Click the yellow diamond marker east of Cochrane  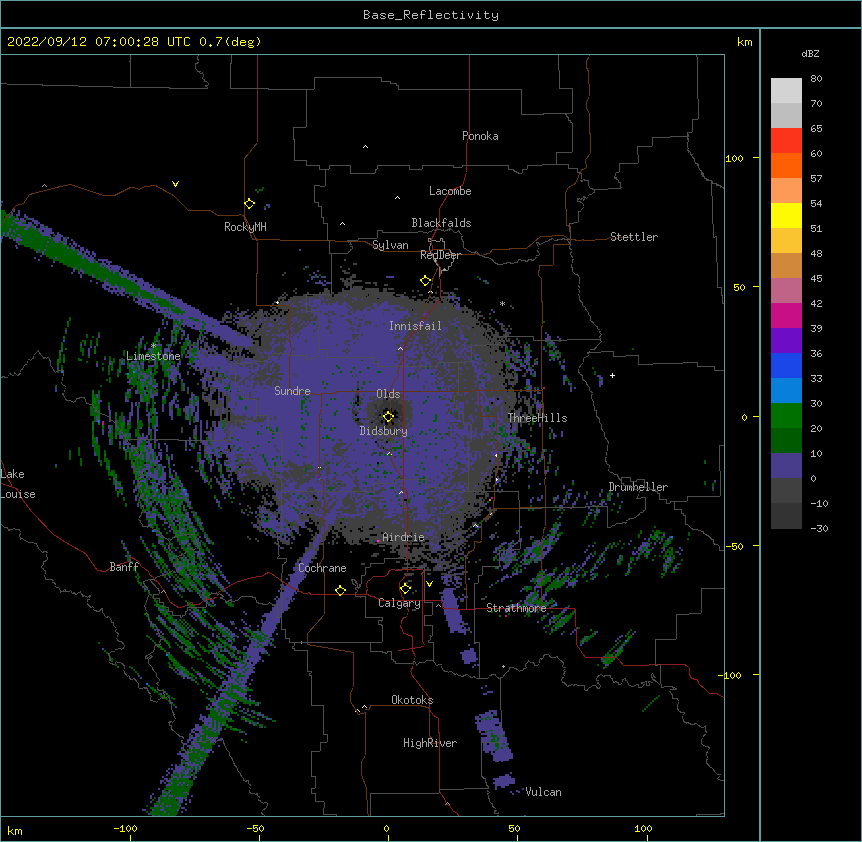click(340, 590)
